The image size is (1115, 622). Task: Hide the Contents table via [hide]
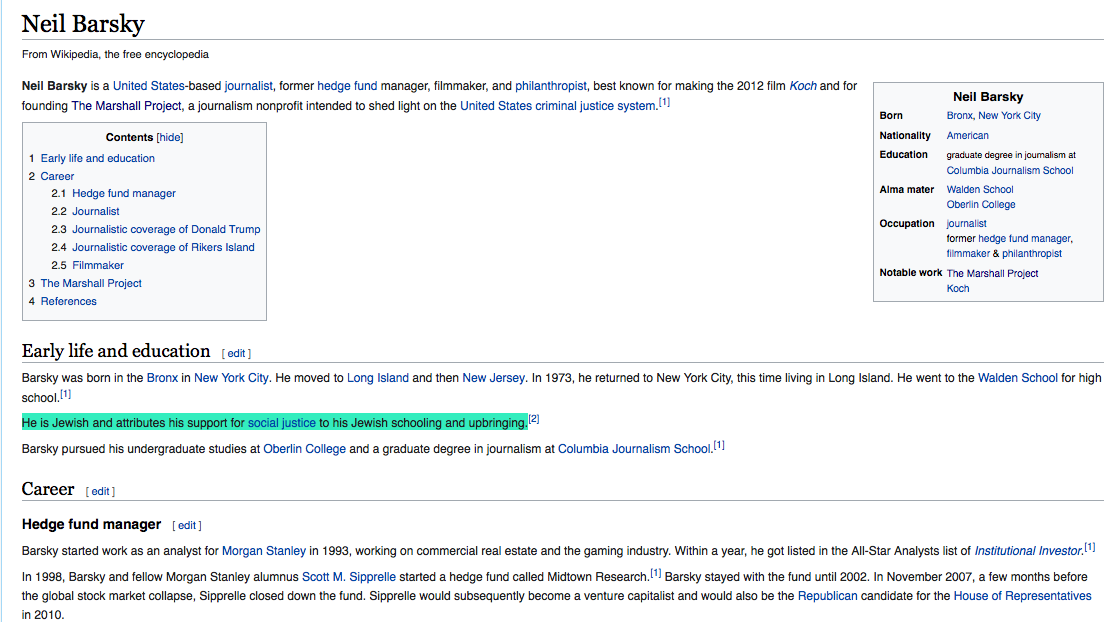[x=170, y=137]
